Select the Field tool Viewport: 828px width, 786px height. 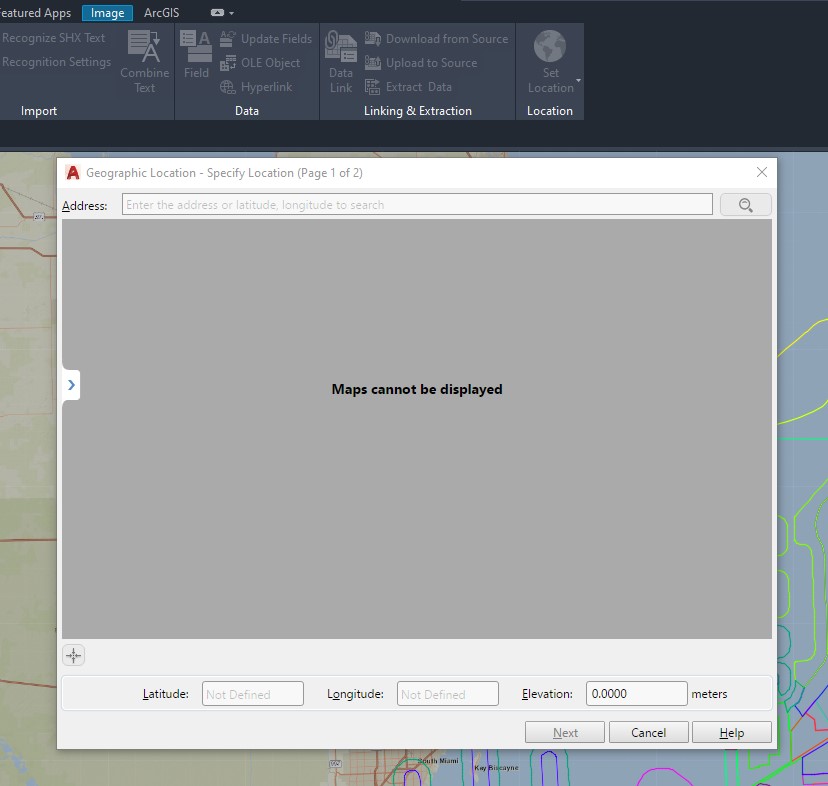pos(196,55)
